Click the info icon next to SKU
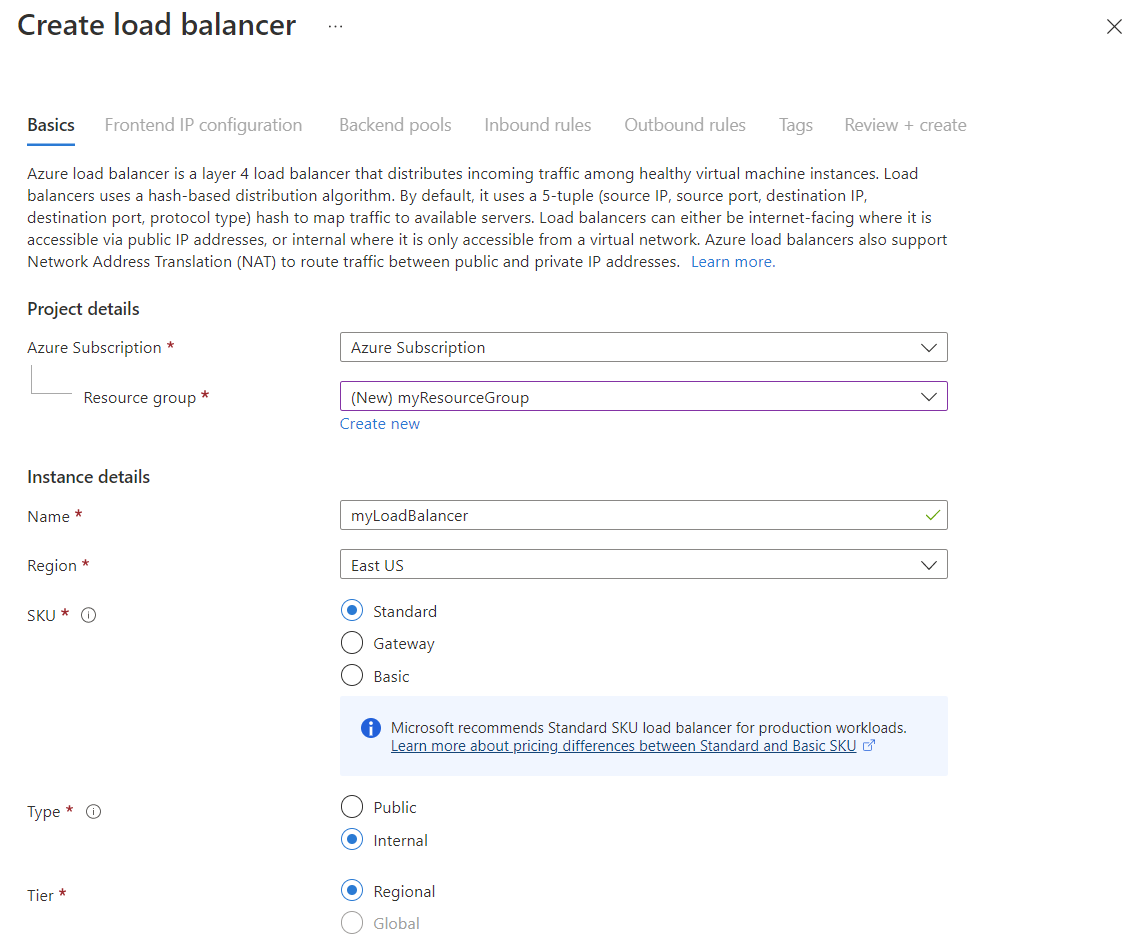The height and width of the screenshot is (940, 1146). coord(88,615)
